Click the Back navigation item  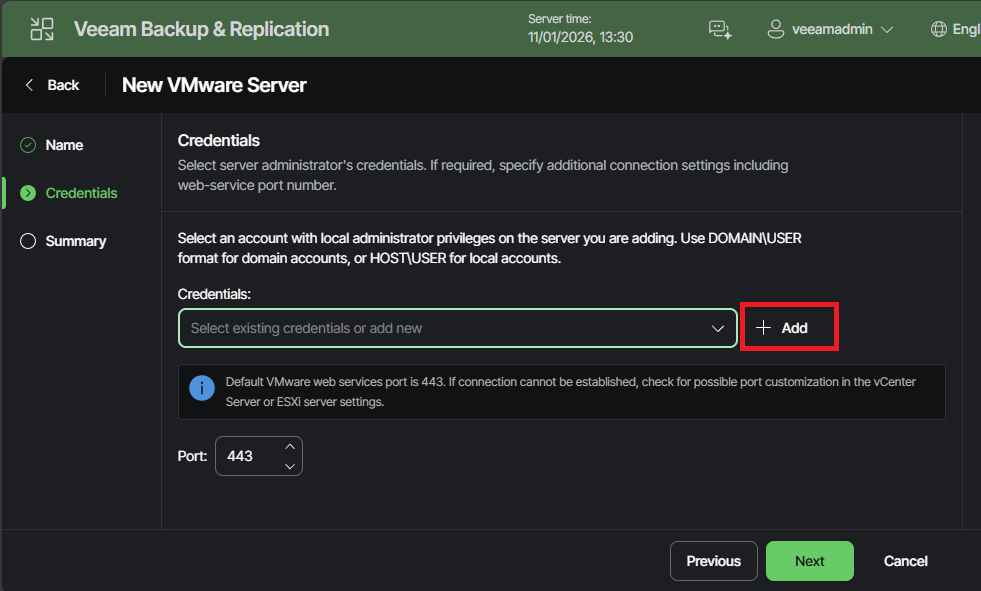(x=62, y=84)
